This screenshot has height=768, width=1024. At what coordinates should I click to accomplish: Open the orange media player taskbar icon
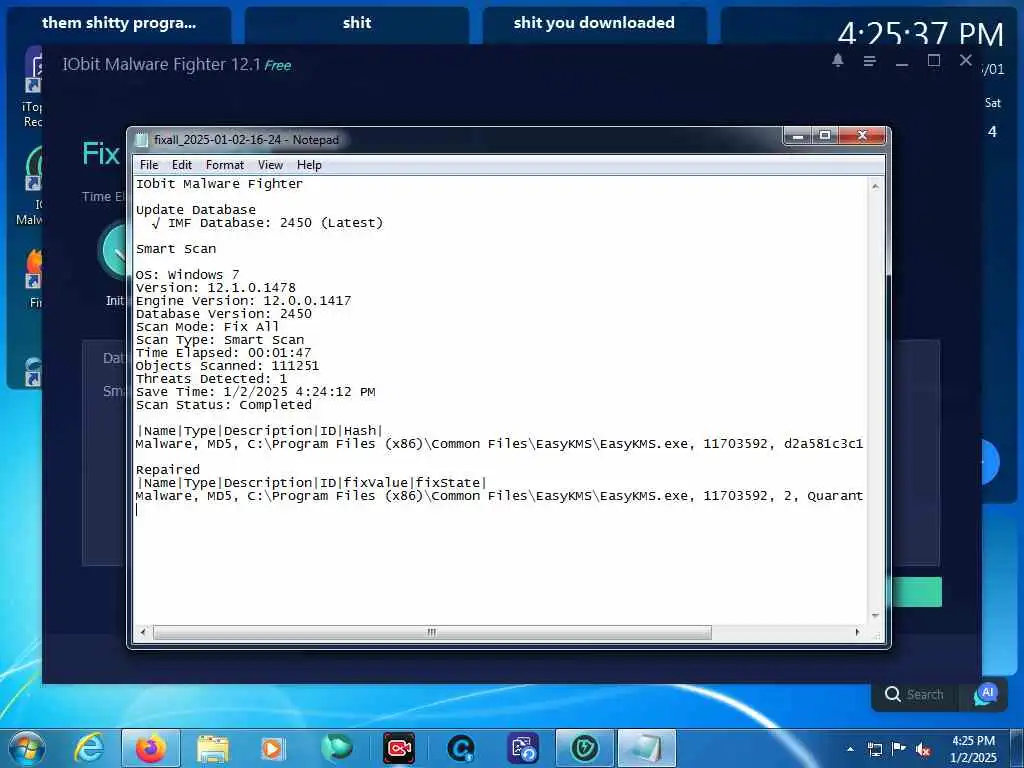pyautogui.click(x=272, y=748)
